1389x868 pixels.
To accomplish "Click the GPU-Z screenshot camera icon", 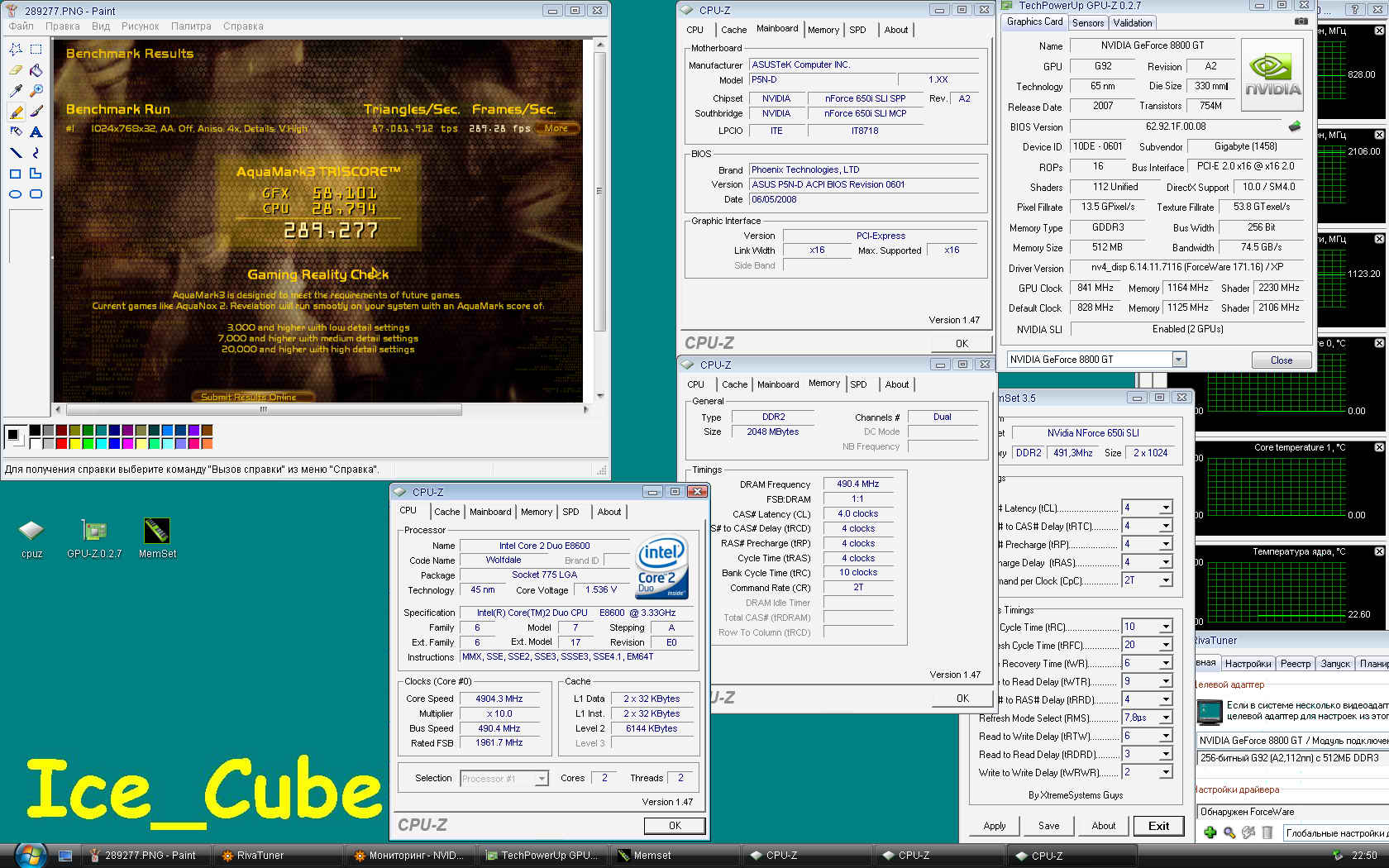I will click(1301, 21).
